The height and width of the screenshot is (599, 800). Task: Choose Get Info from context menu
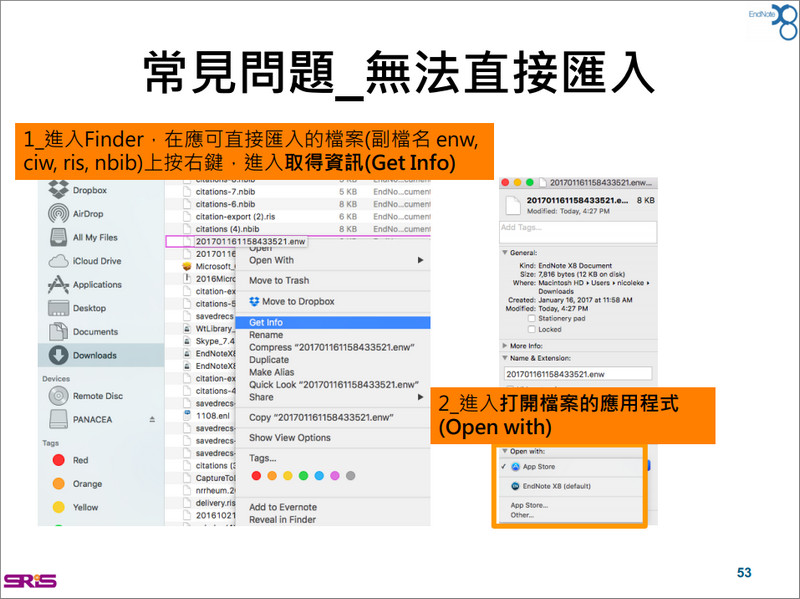pyautogui.click(x=333, y=322)
